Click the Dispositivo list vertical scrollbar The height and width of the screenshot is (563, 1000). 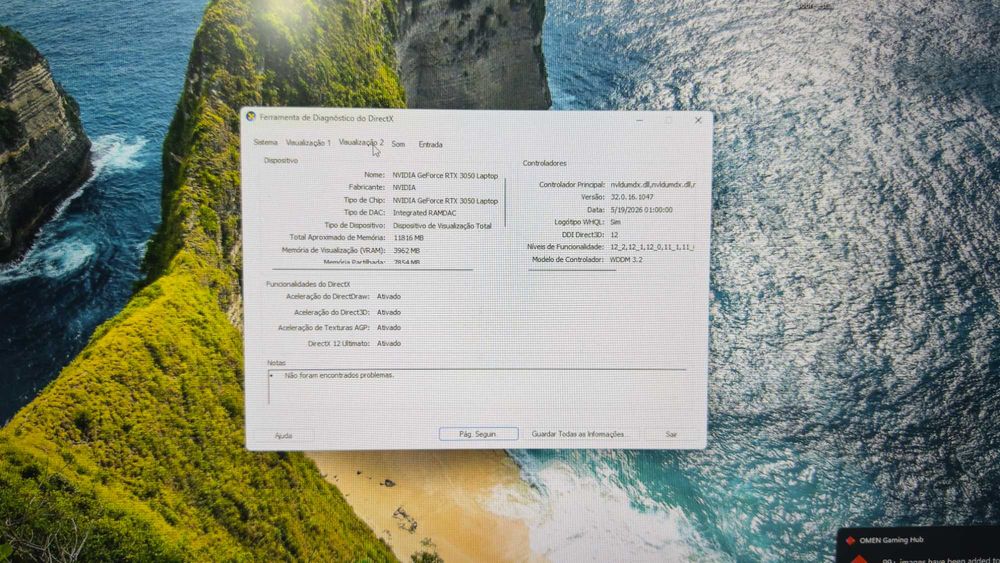pyautogui.click(x=505, y=202)
